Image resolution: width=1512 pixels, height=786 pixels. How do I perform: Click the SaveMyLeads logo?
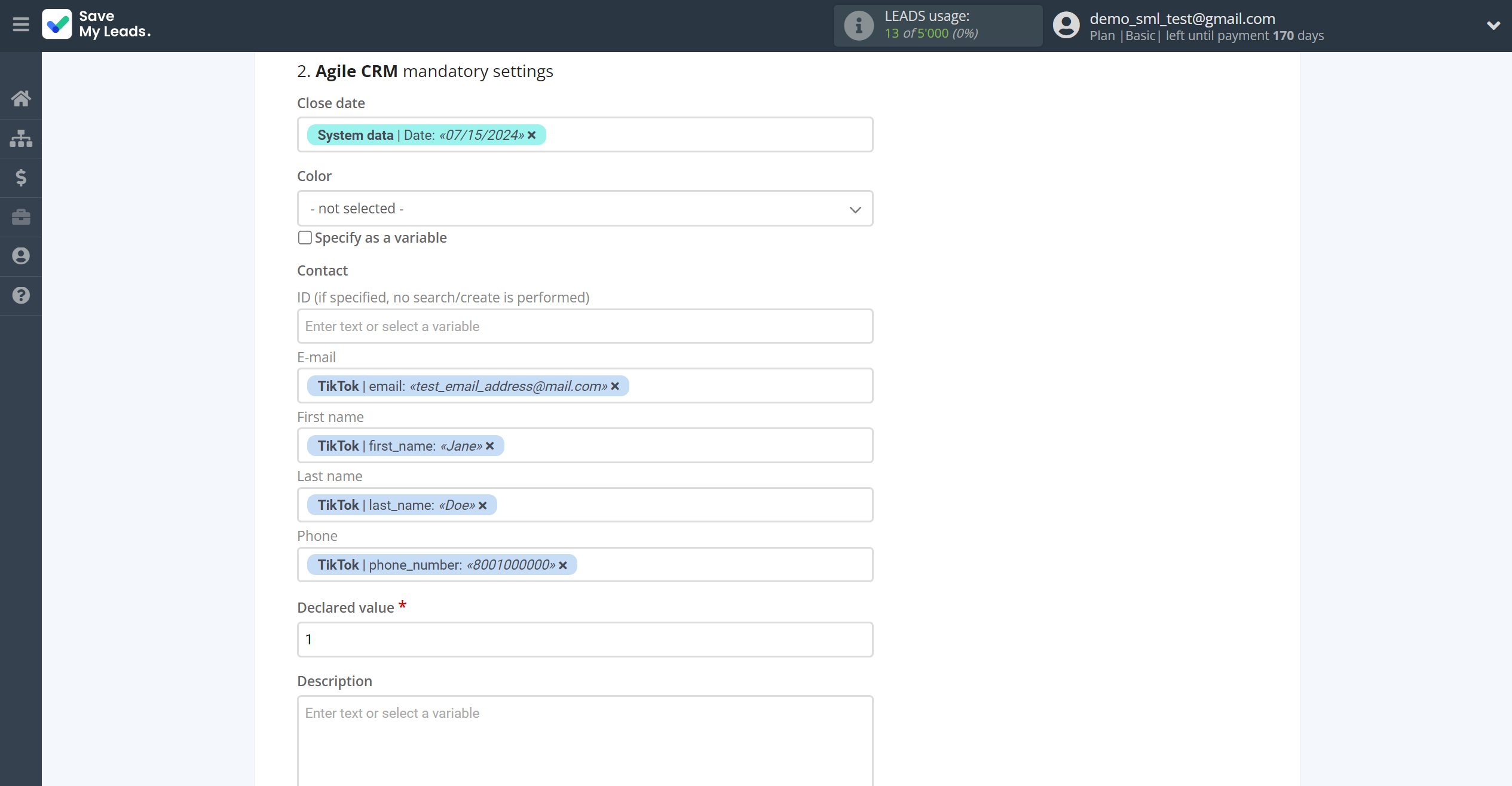[x=96, y=24]
